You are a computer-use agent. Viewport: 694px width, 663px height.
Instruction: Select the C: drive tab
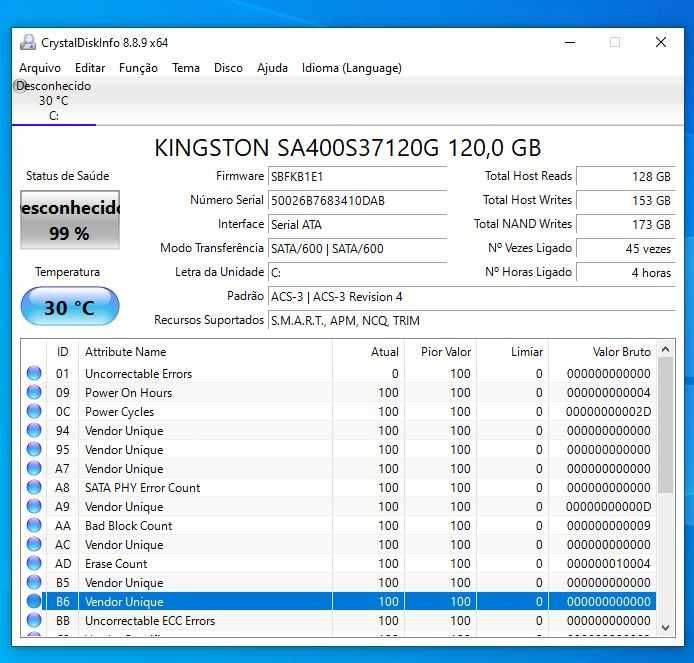(54, 101)
